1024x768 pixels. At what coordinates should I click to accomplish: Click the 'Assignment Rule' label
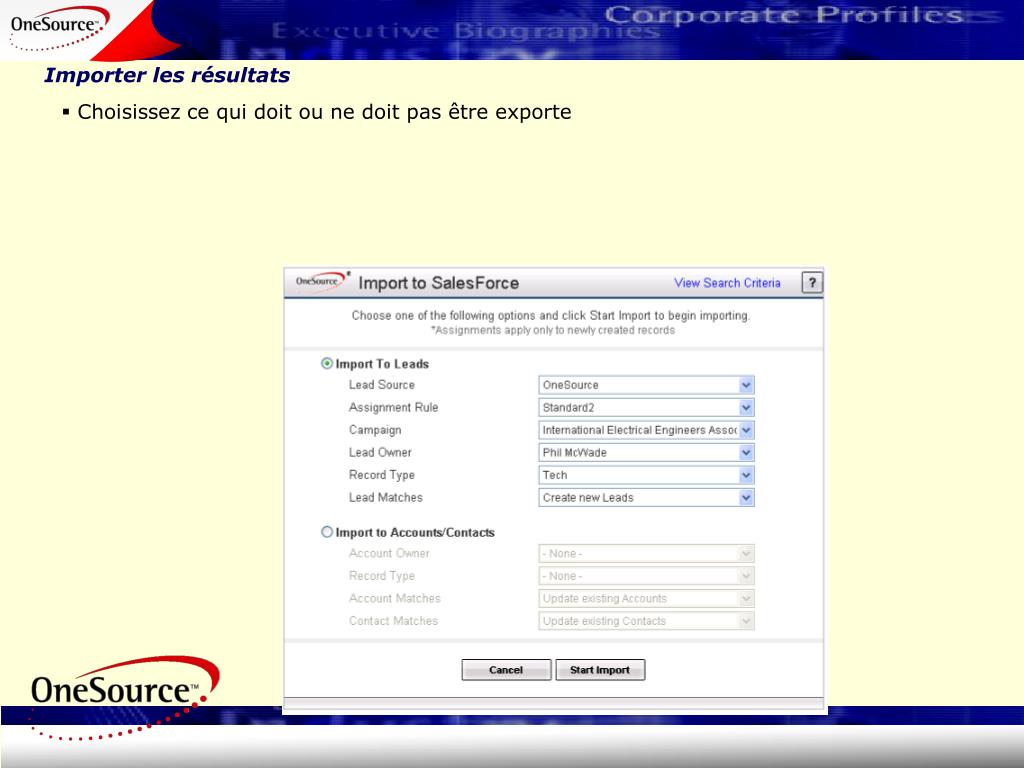393,408
